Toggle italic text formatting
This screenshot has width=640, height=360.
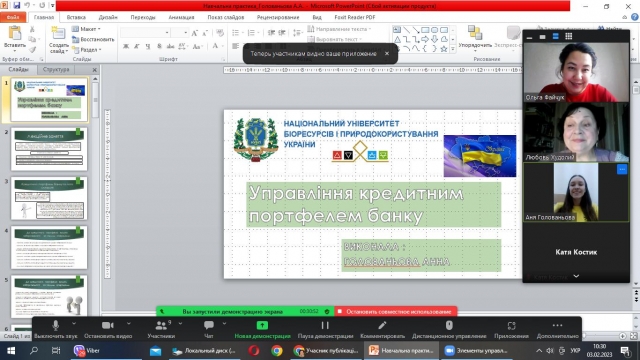pos(137,47)
